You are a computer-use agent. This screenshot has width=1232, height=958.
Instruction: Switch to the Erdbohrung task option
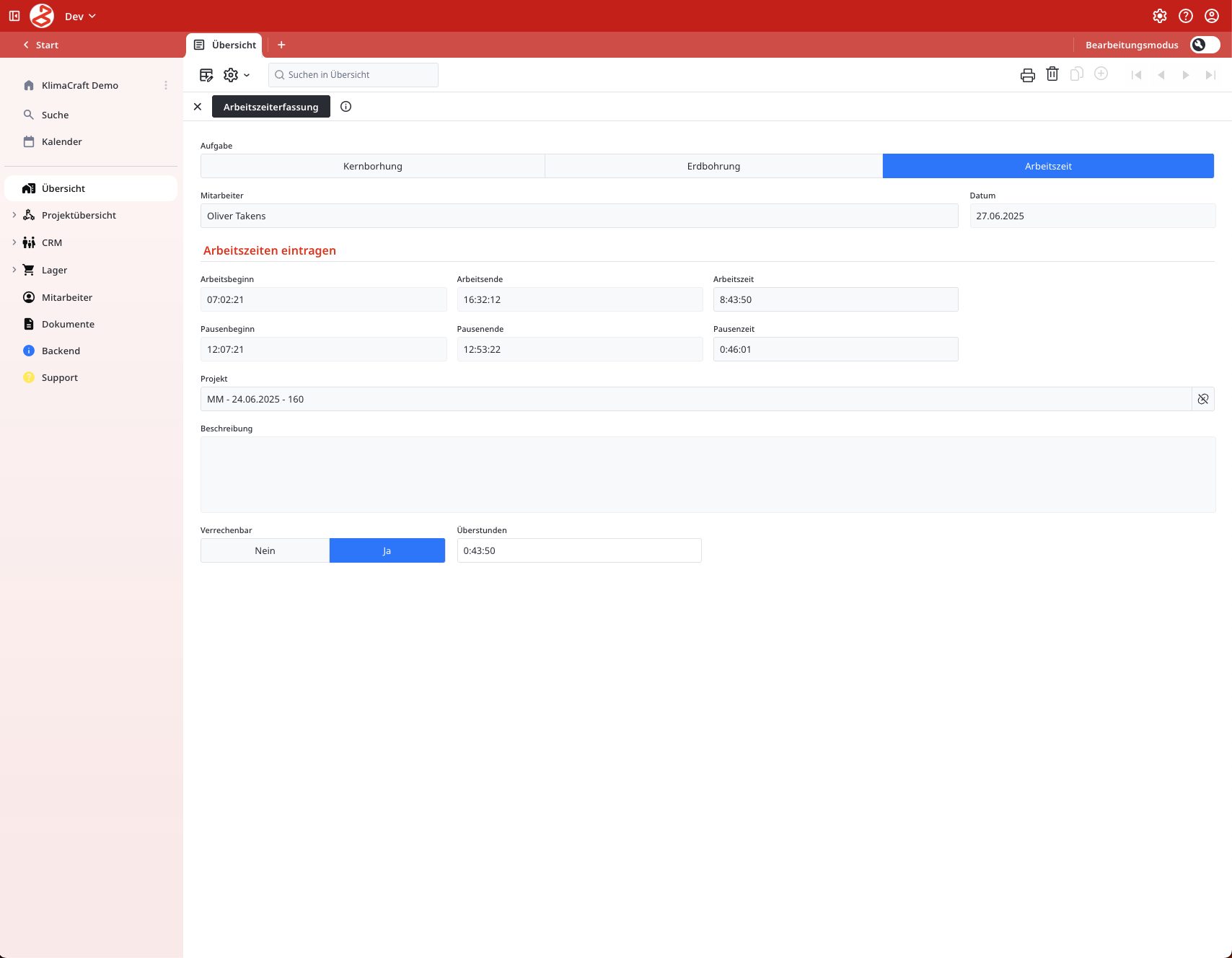[713, 166]
